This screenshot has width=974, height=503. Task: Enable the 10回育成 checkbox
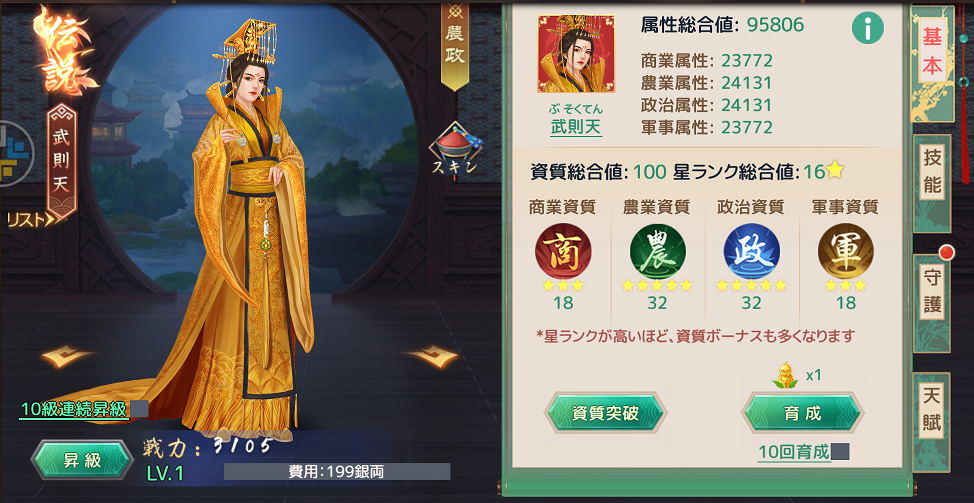840,451
